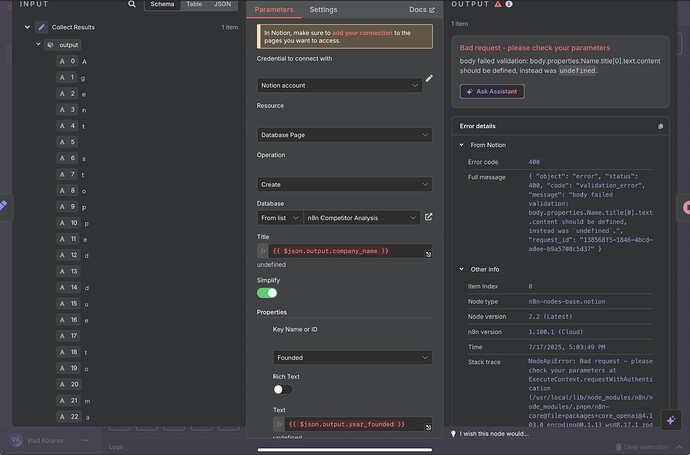Click the output info icon
Screen dimensions: 690x455
click(509, 4)
